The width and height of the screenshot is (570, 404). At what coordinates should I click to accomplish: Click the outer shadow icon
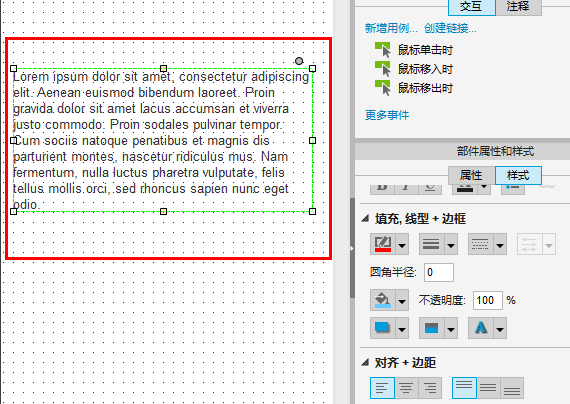tap(383, 328)
